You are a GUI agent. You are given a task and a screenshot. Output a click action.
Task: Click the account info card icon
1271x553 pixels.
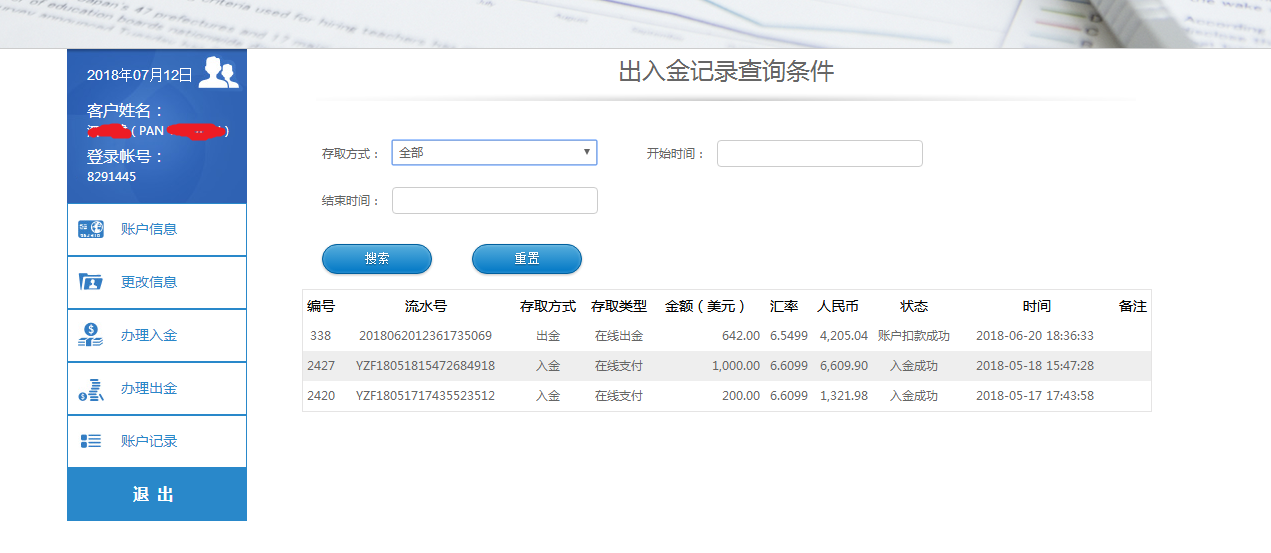pos(91,229)
